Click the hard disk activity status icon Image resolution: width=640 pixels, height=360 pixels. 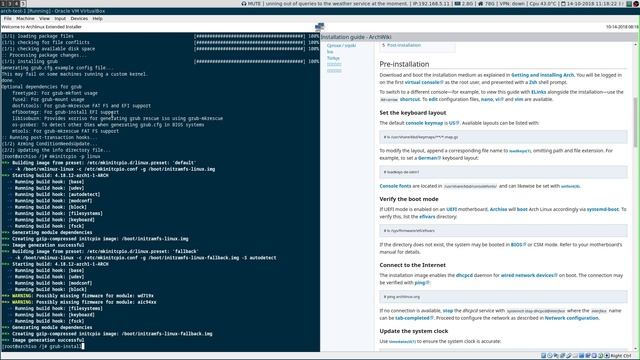pyautogui.click(x=543, y=356)
